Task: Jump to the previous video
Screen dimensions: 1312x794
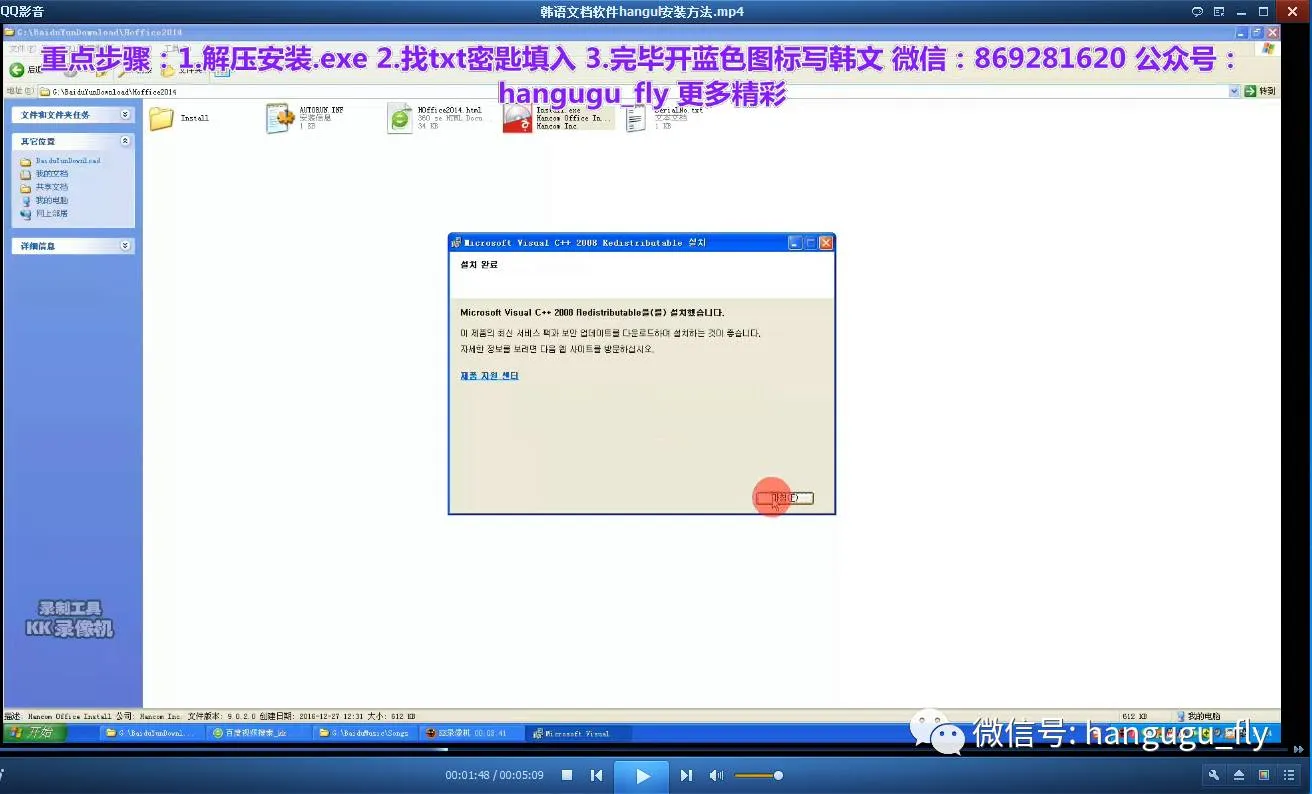Action: [597, 775]
